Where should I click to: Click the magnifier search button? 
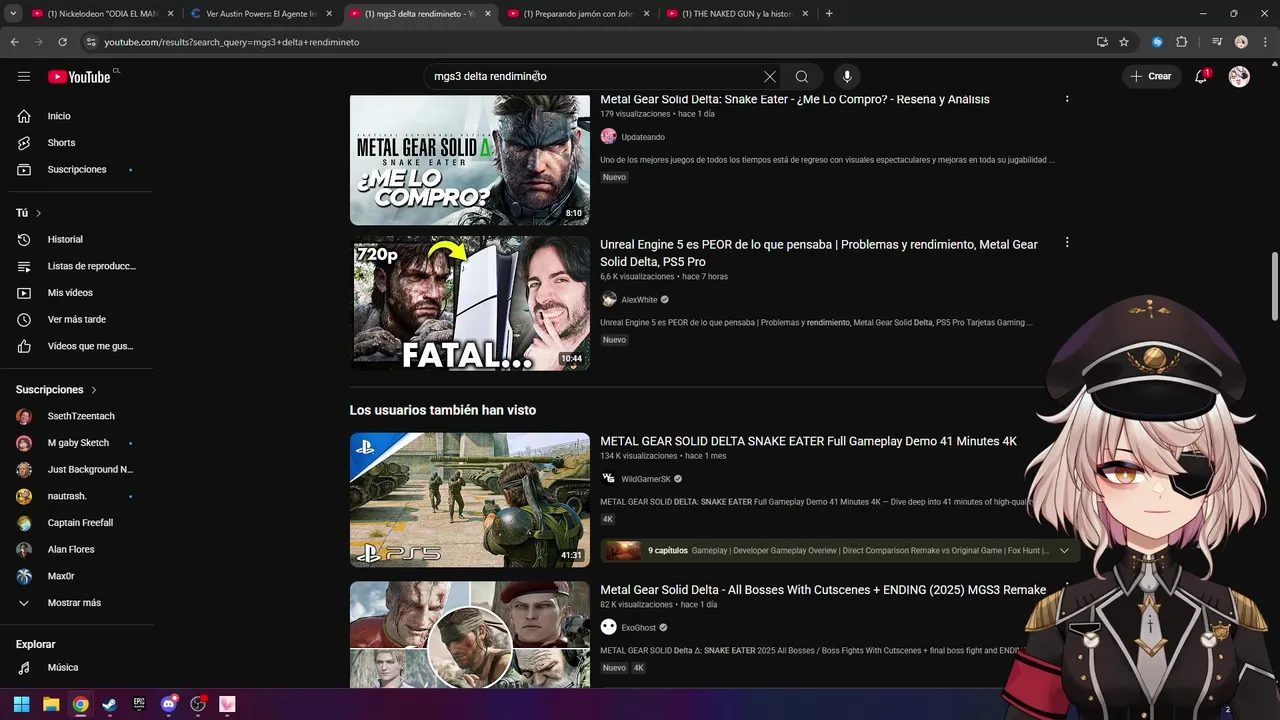click(x=802, y=76)
